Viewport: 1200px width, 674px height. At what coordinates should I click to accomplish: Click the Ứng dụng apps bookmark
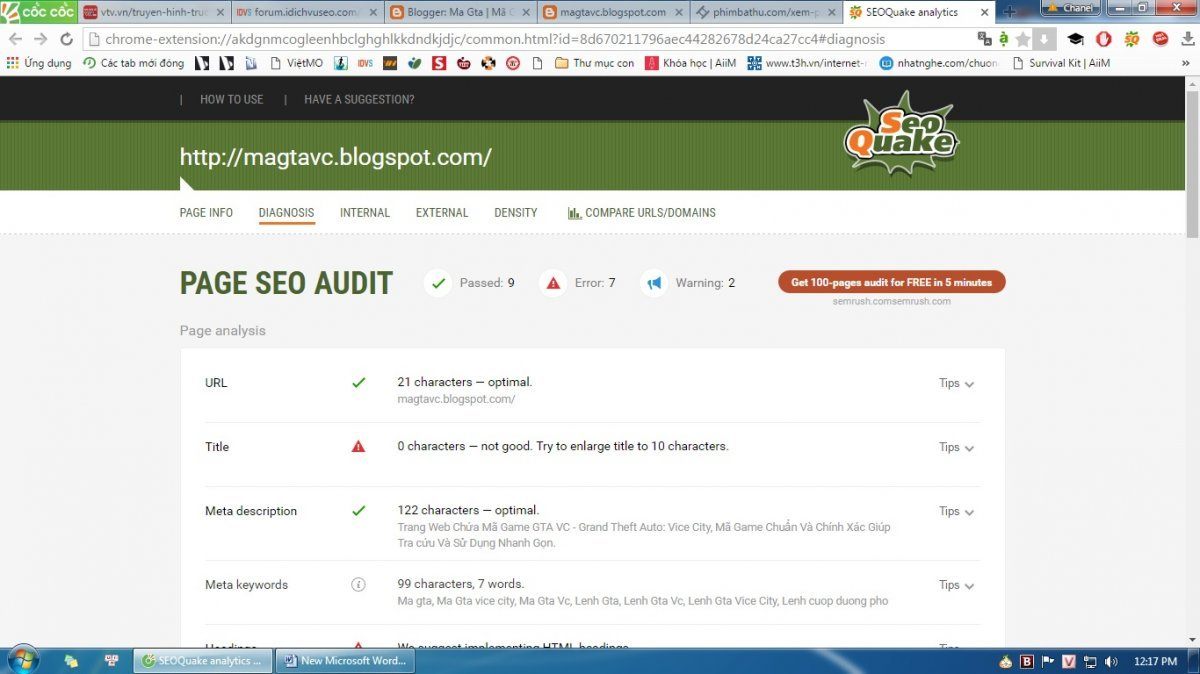pos(39,63)
